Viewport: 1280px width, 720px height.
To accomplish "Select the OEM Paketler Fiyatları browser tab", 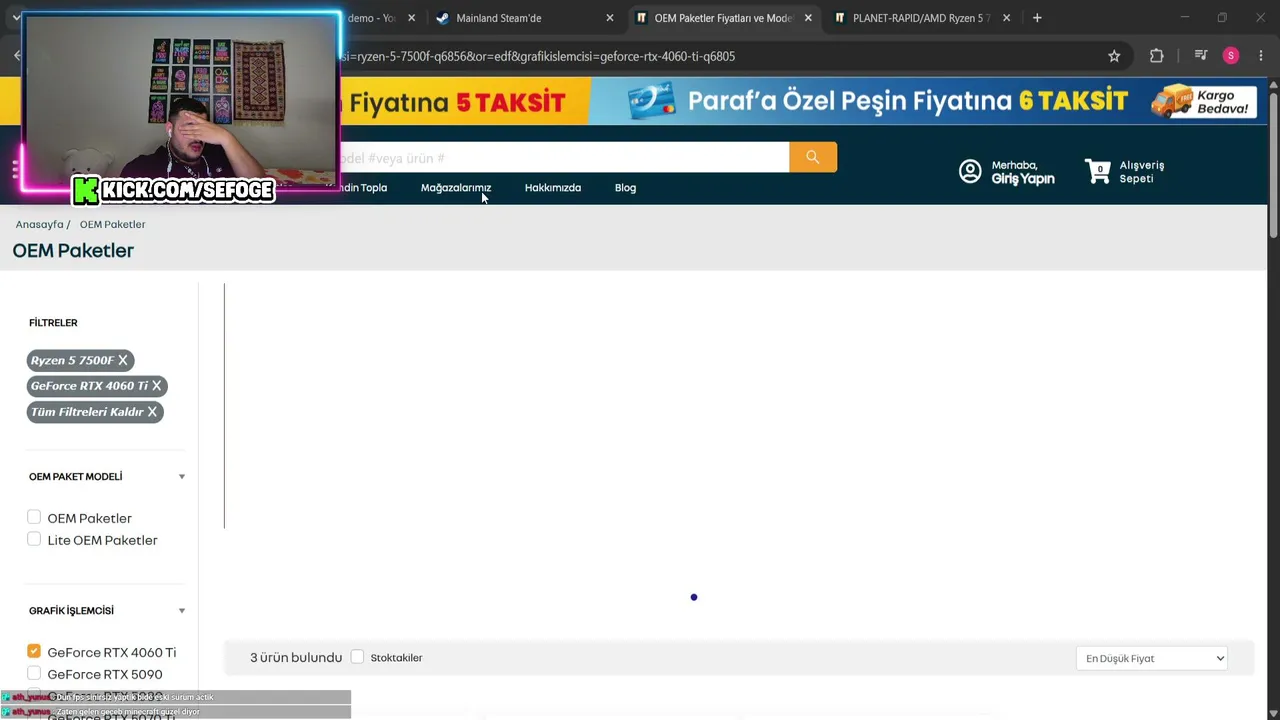I will (x=723, y=18).
